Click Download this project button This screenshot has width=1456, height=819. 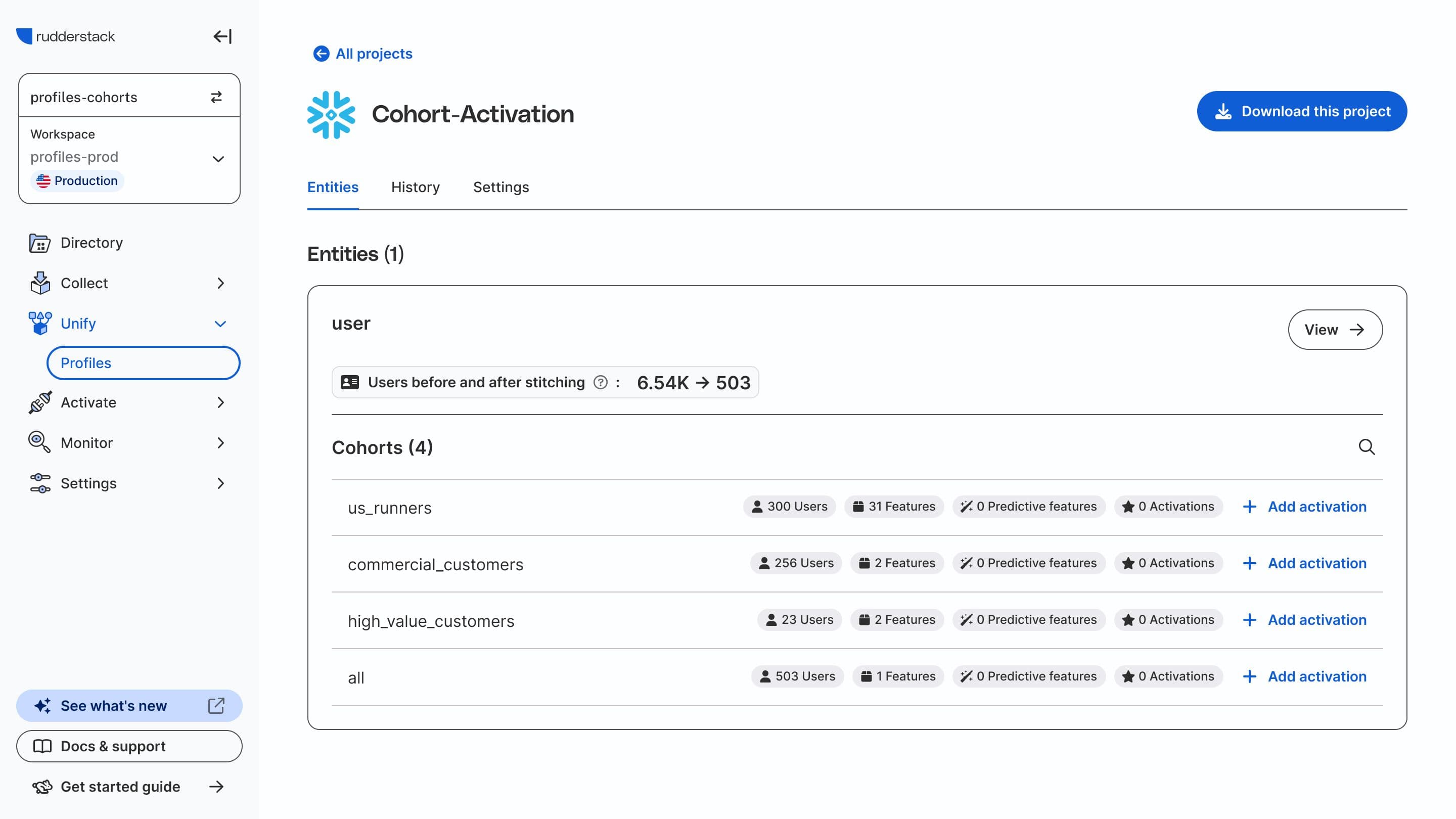pos(1301,111)
